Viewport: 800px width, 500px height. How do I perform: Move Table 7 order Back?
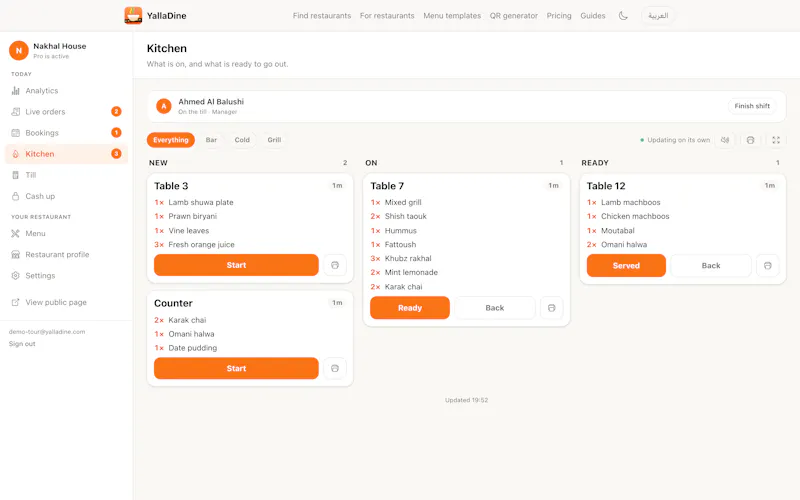tap(495, 308)
